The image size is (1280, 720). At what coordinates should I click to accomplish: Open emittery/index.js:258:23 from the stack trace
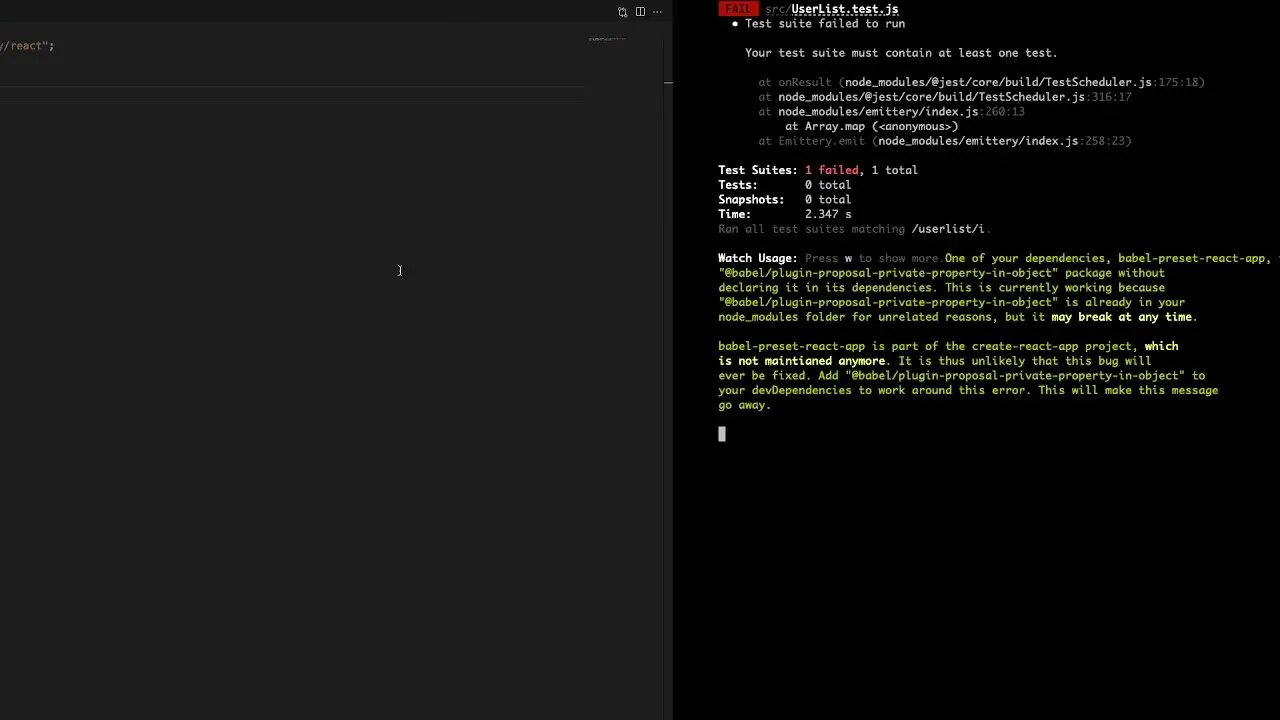pyautogui.click(x=1003, y=141)
